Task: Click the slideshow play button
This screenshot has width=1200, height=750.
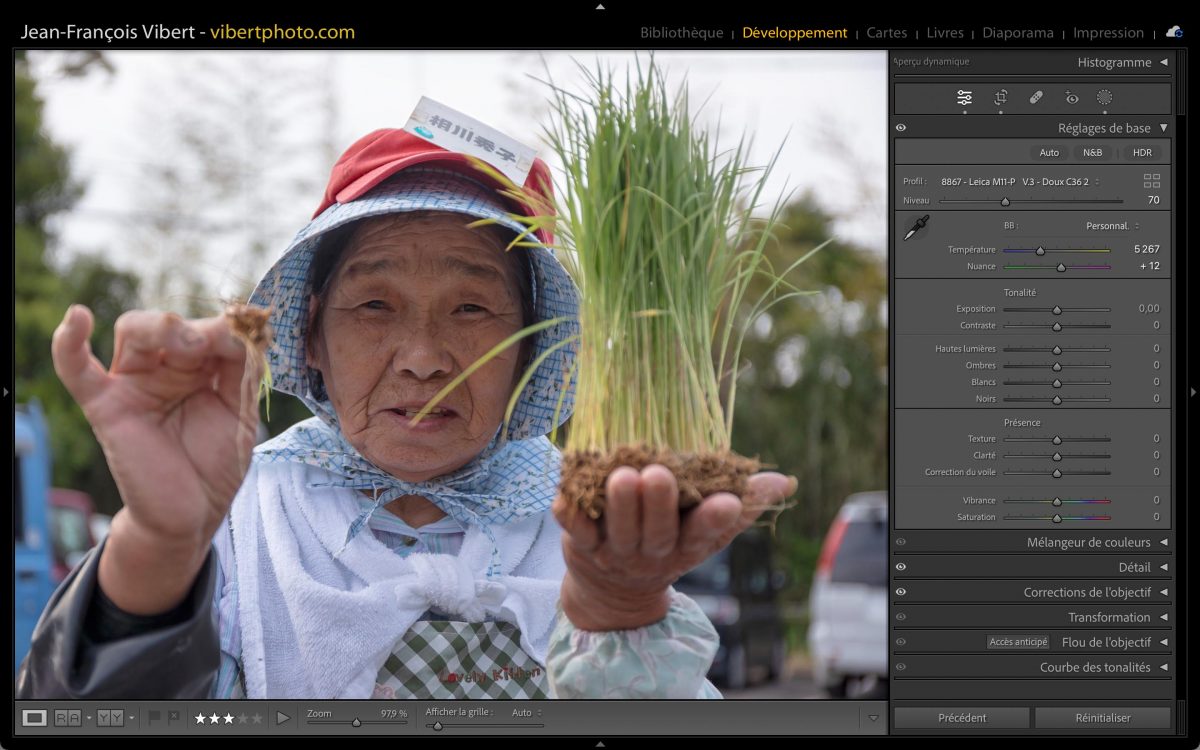Action: (283, 717)
